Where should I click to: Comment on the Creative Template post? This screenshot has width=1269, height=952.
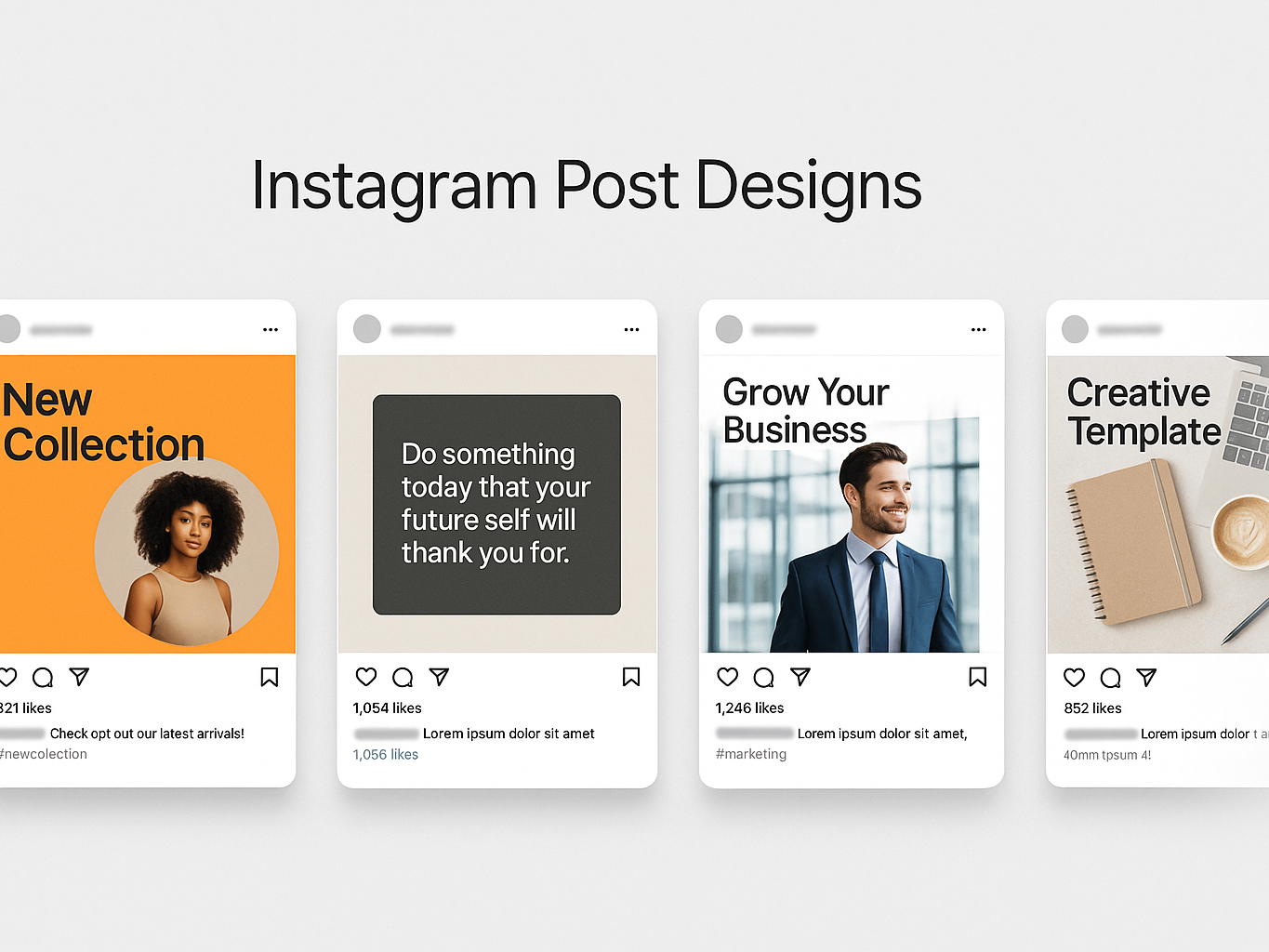[x=1111, y=678]
